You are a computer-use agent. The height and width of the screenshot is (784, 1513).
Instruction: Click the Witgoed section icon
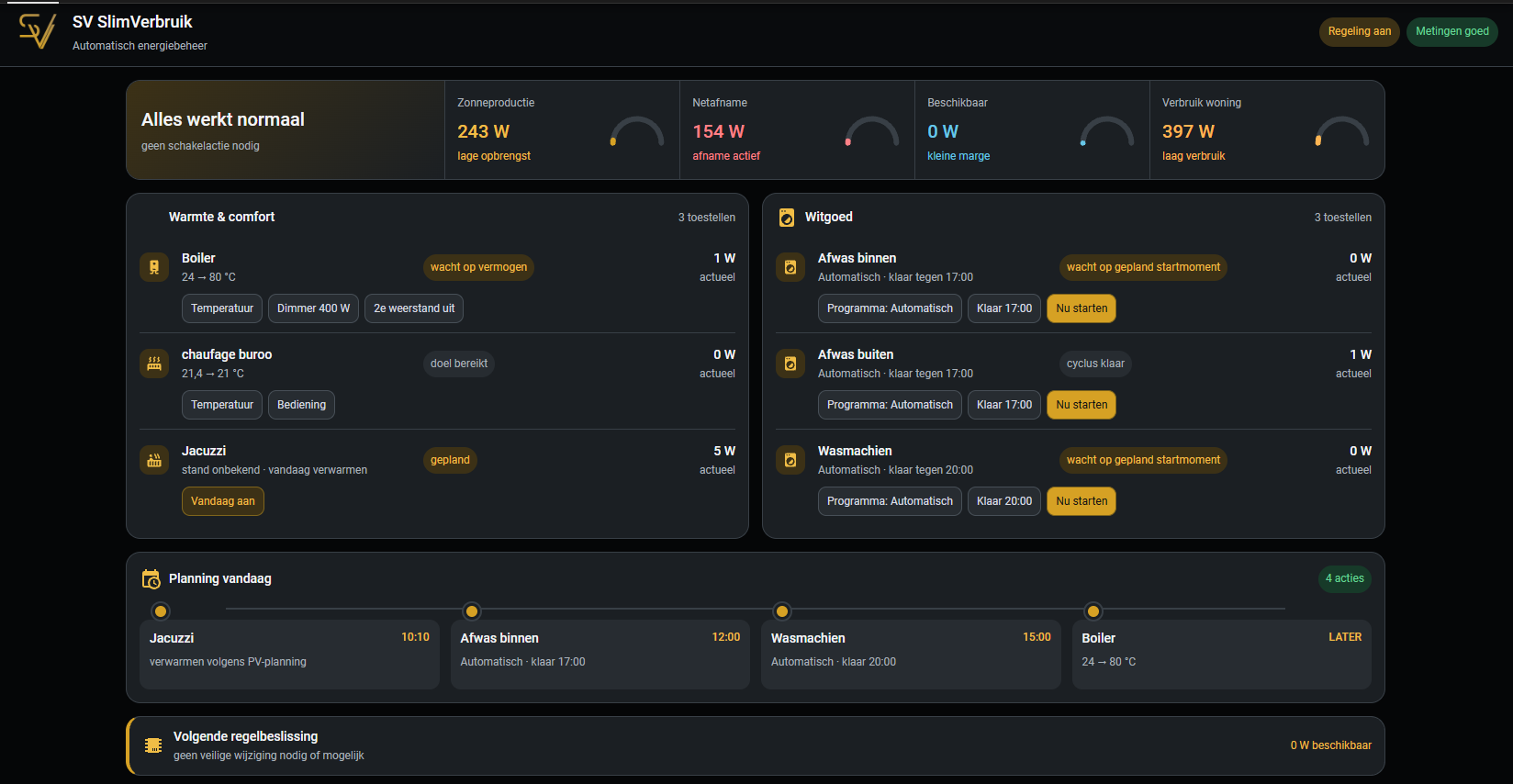click(787, 218)
